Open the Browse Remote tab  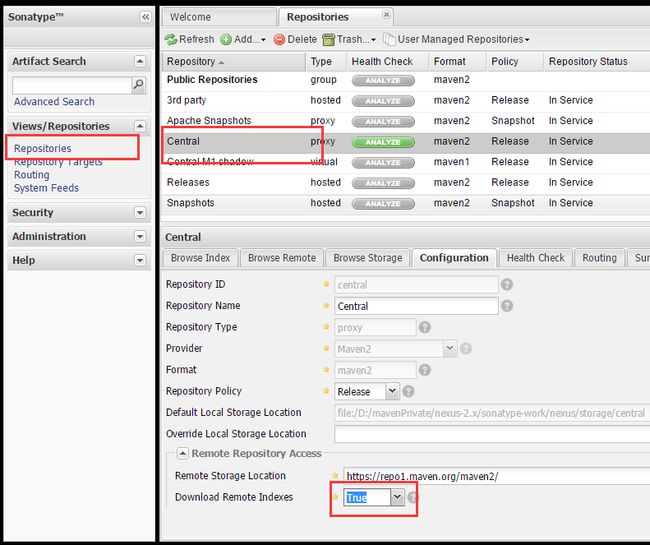click(x=282, y=258)
